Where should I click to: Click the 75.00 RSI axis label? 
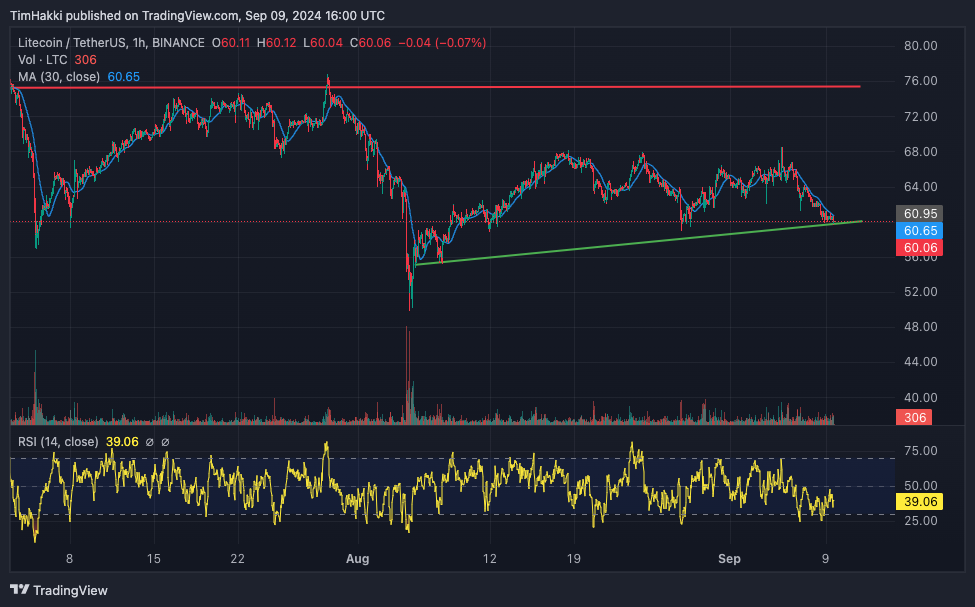(920, 451)
